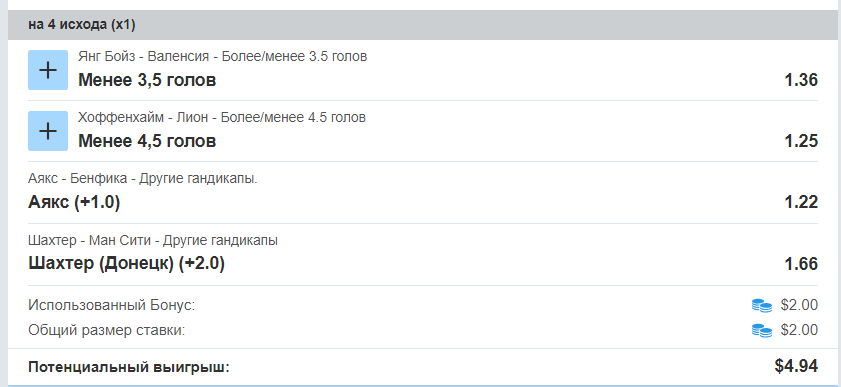
Task: Click the 1.66 odds value
Action: (x=801, y=264)
